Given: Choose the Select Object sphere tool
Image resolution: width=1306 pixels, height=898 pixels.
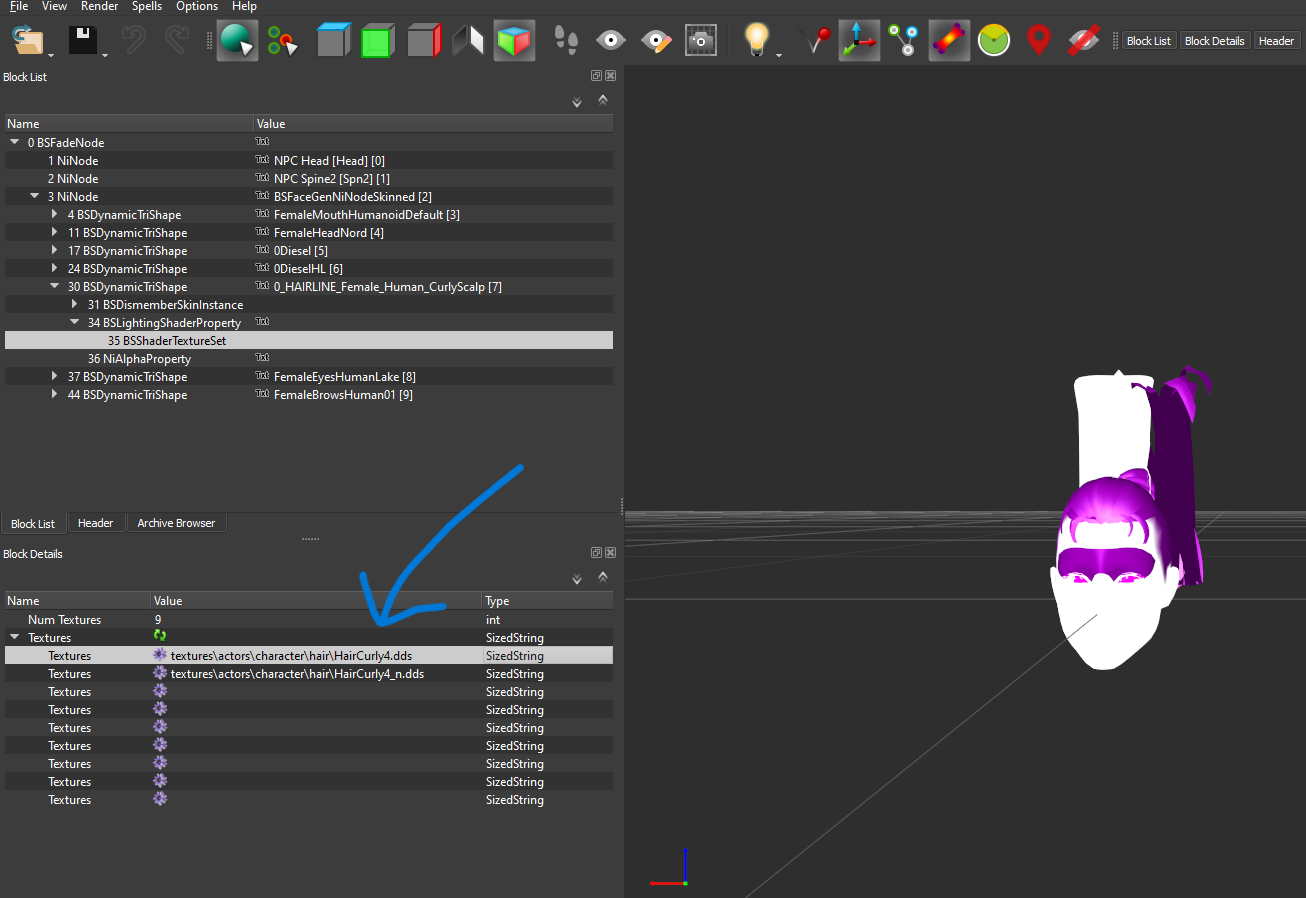Looking at the screenshot, I should point(238,41).
